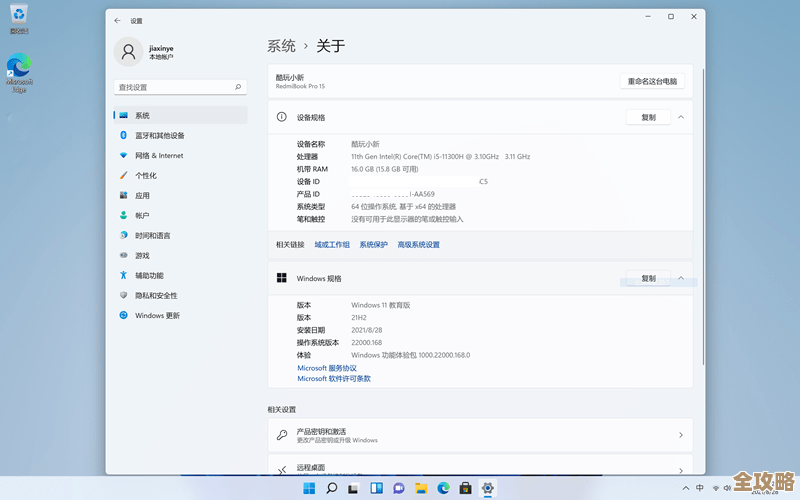This screenshot has width=800, height=500.
Task: Open the Start menu from the taskbar
Action: 309,488
